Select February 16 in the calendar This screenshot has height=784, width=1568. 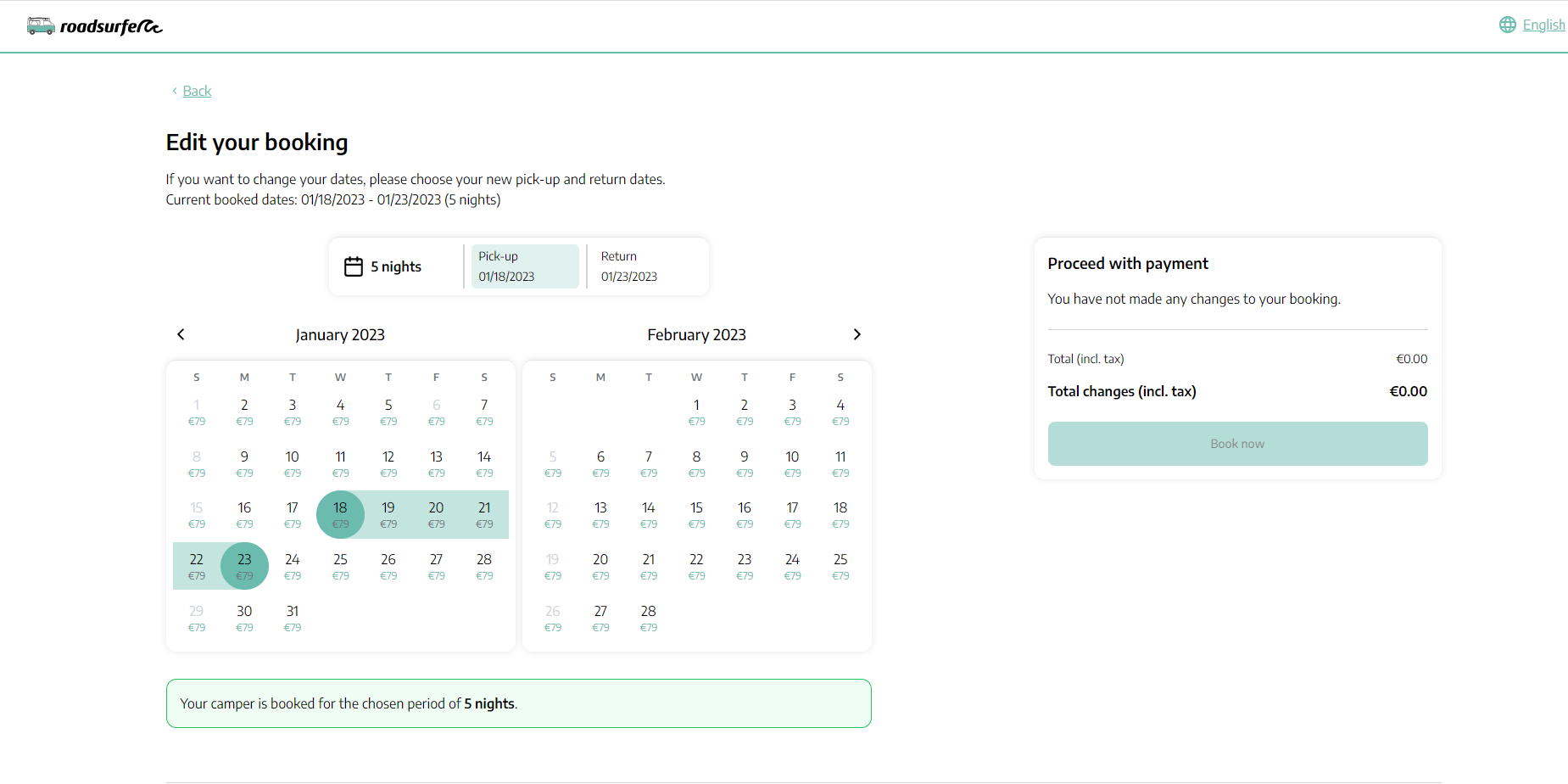point(745,514)
